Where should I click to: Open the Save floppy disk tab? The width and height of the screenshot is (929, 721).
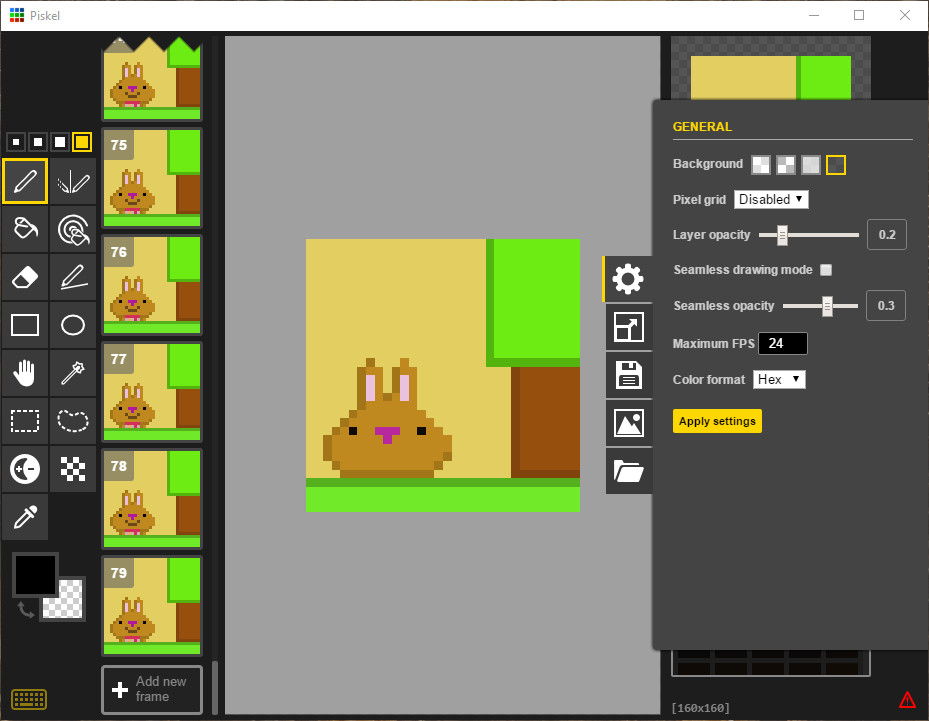click(629, 375)
